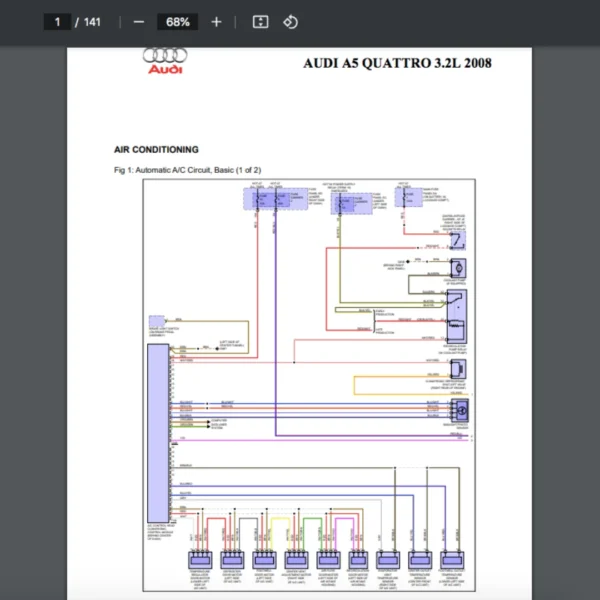Click the fit to page icon
Image resolution: width=600 pixels, height=600 pixels.
(x=260, y=22)
